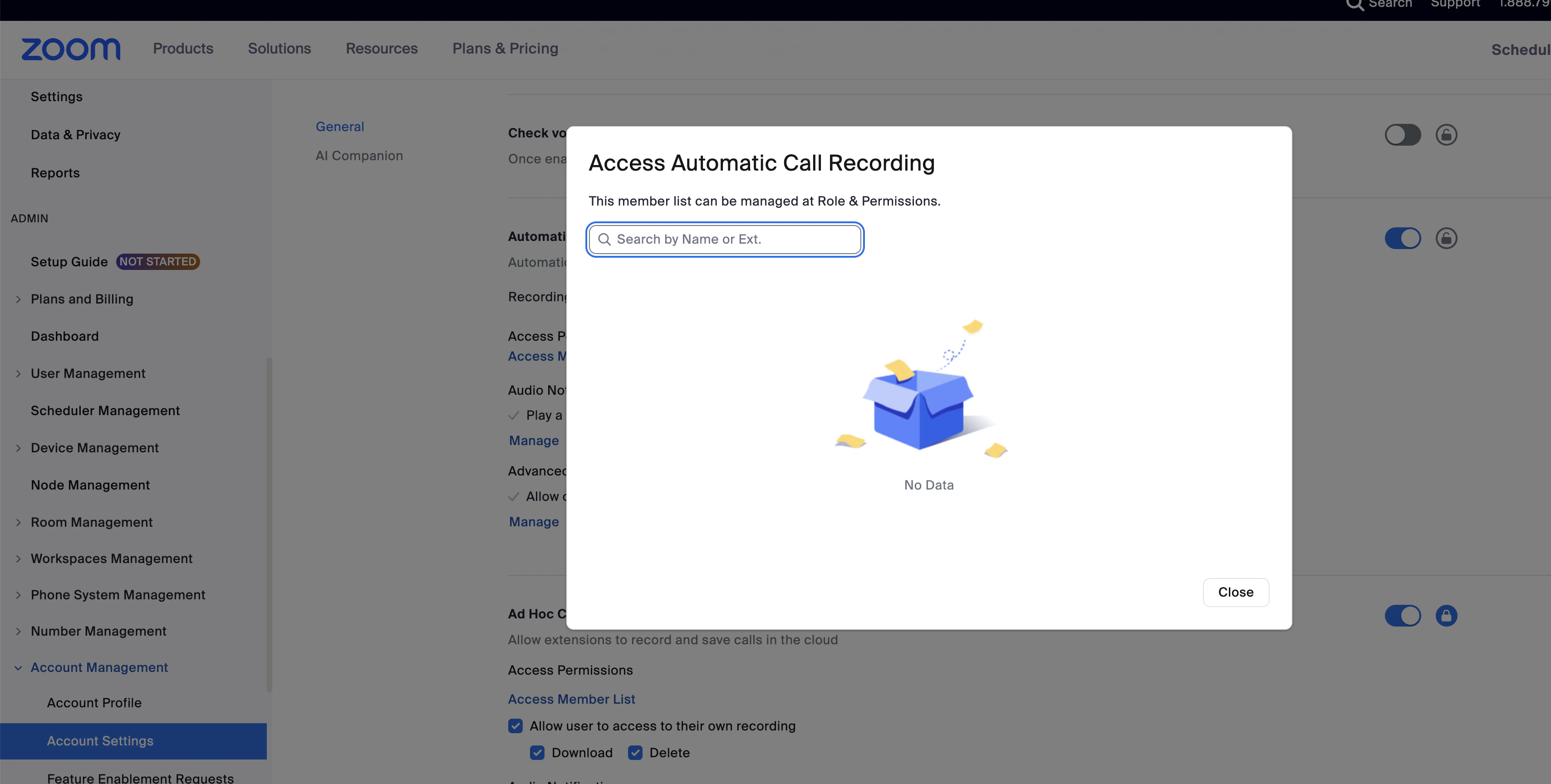This screenshot has height=784, width=1551.
Task: Click the Close button on the dialog
Action: point(1236,593)
